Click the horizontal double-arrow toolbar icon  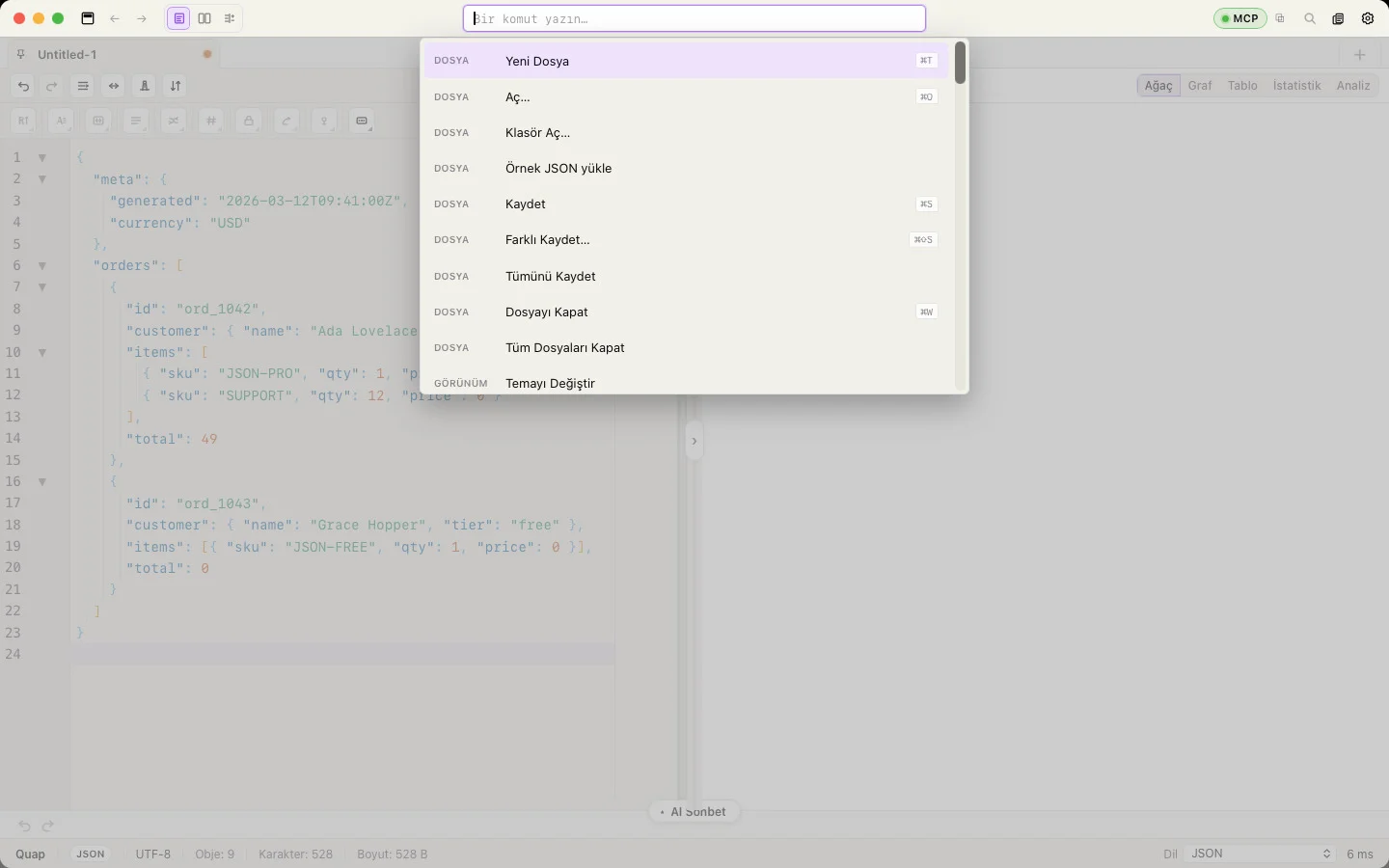114,86
